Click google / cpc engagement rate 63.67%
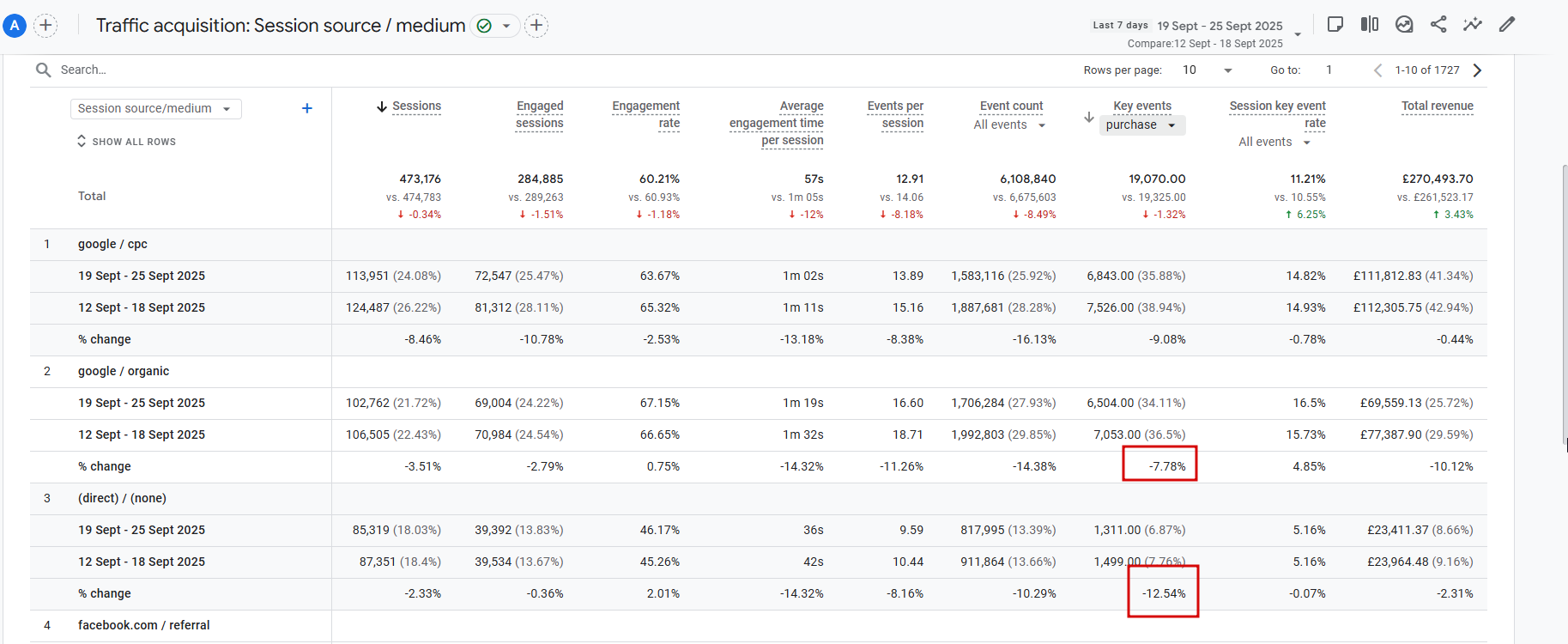 click(x=659, y=276)
